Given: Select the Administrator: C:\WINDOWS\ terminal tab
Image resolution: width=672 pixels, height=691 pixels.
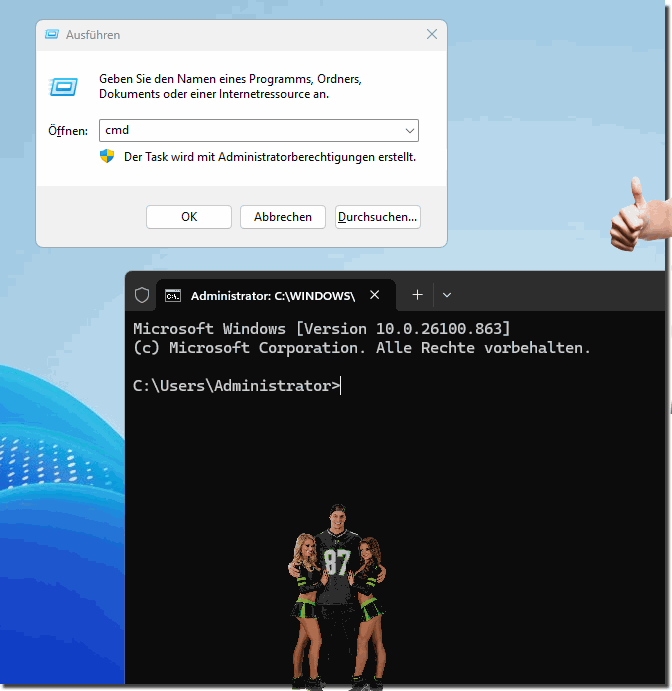Looking at the screenshot, I should [276, 295].
